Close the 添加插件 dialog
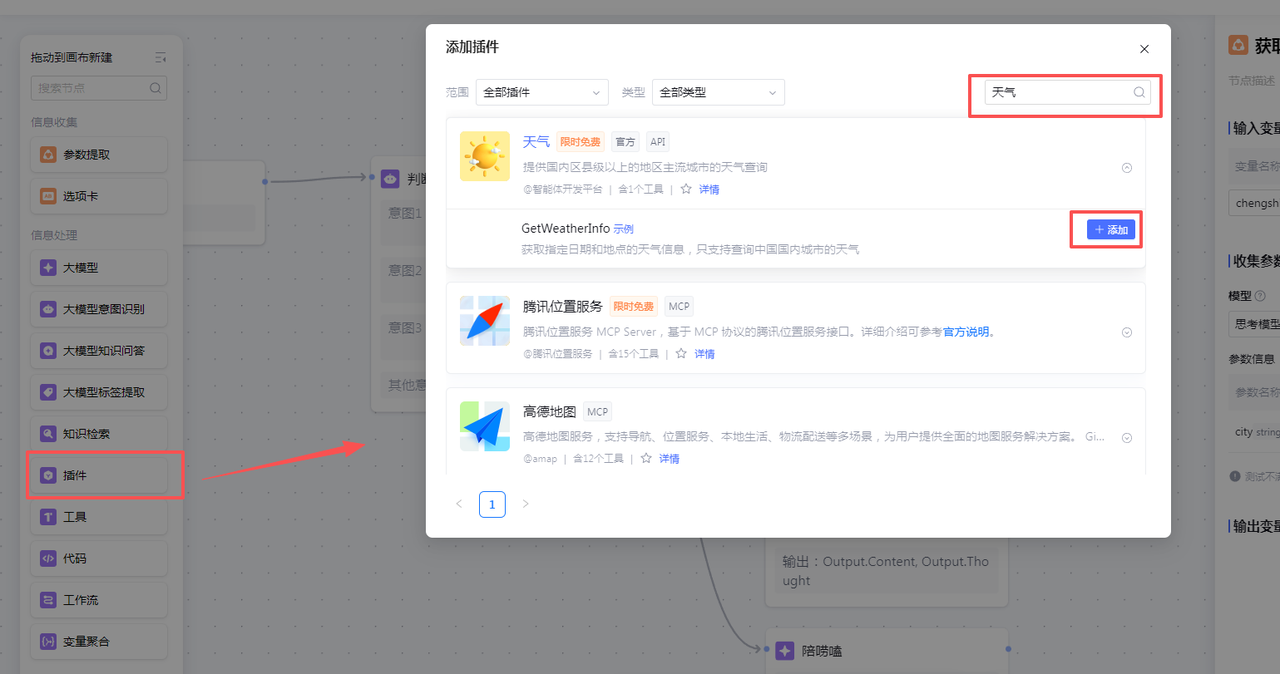 pyautogui.click(x=1144, y=49)
